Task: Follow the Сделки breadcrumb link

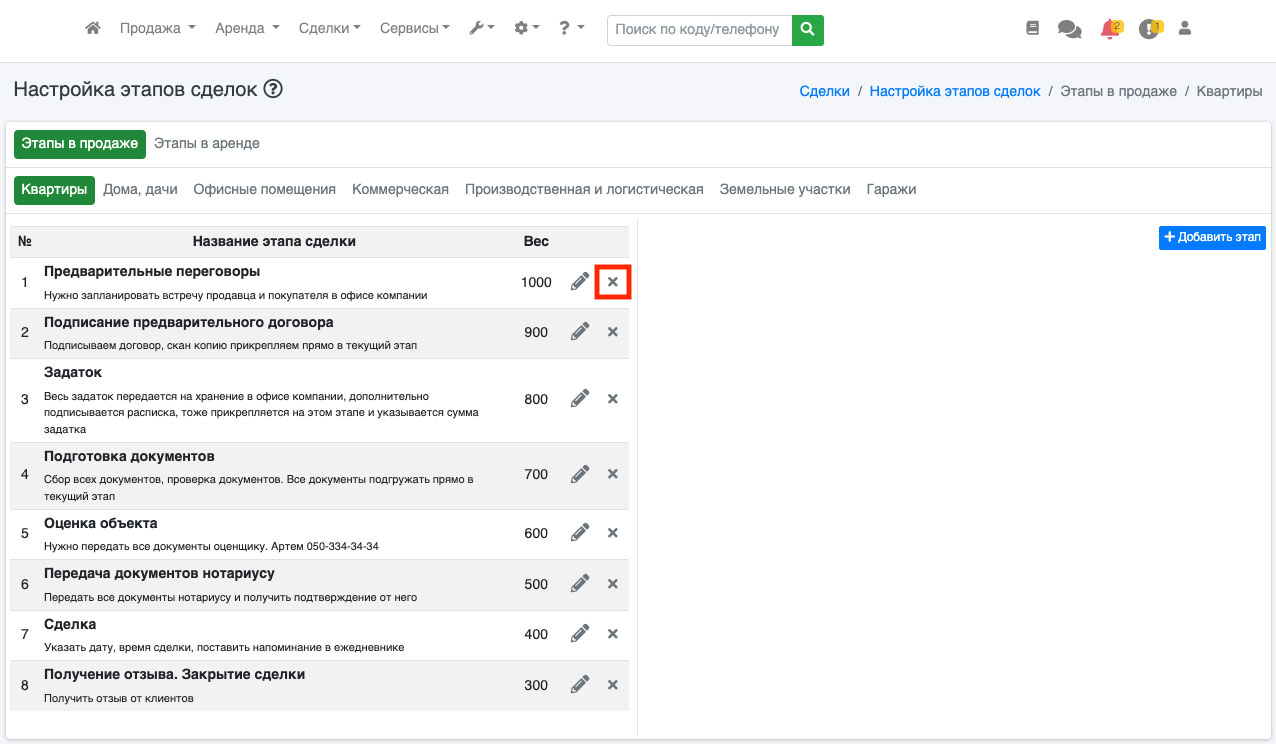Action: [824, 91]
